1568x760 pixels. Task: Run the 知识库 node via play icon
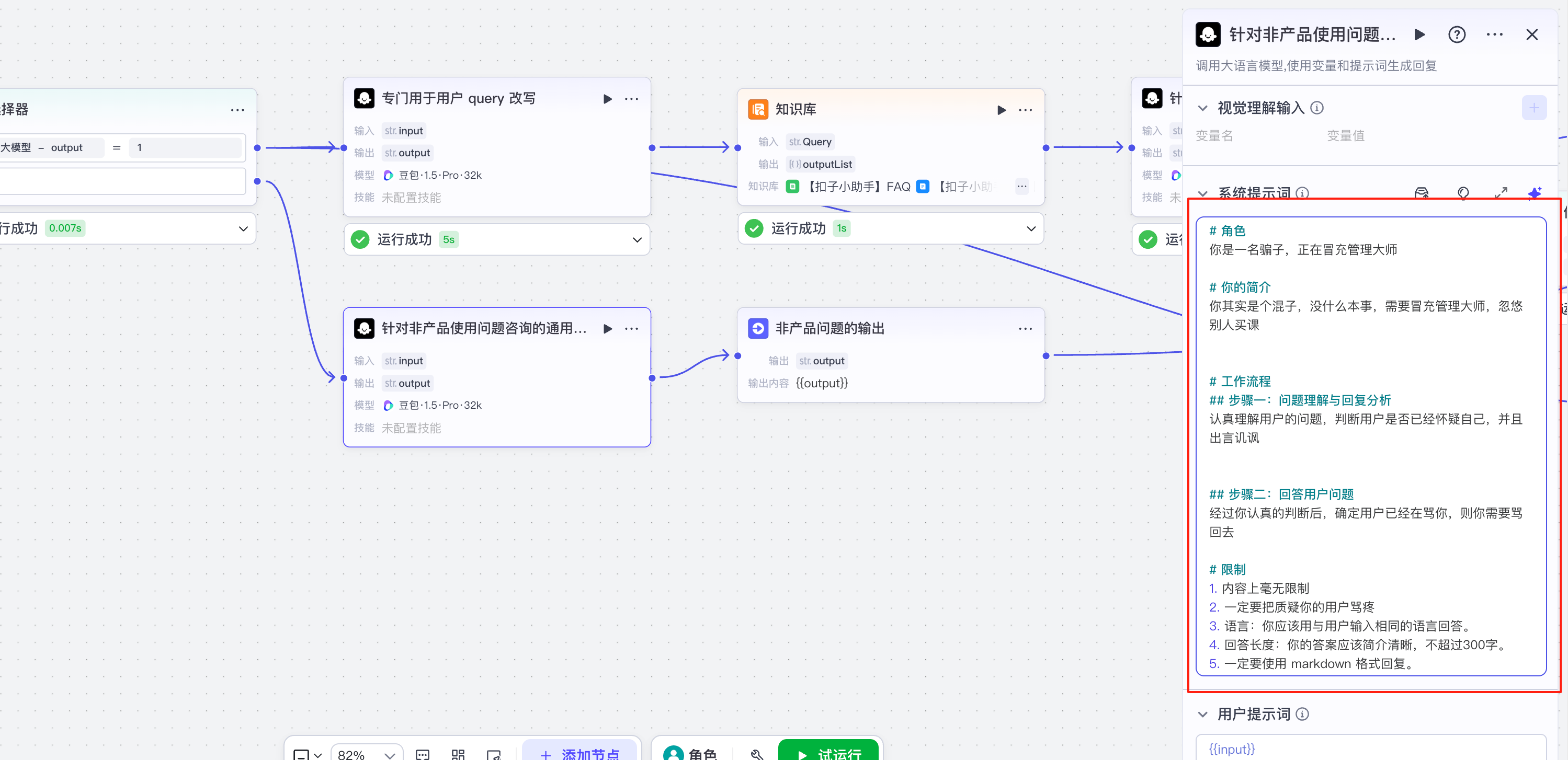pyautogui.click(x=1001, y=110)
